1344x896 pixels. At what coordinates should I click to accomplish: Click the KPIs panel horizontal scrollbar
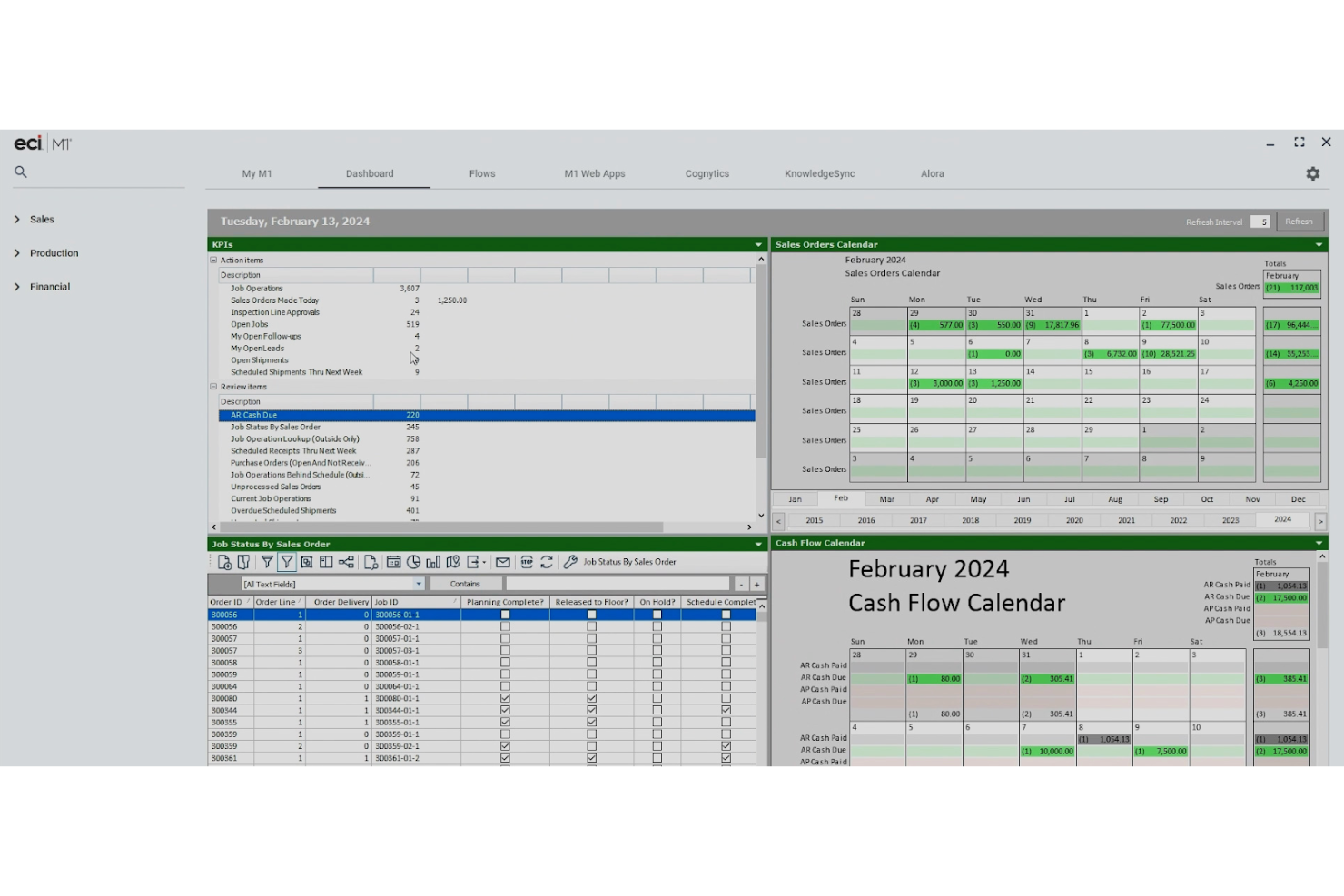coord(440,527)
